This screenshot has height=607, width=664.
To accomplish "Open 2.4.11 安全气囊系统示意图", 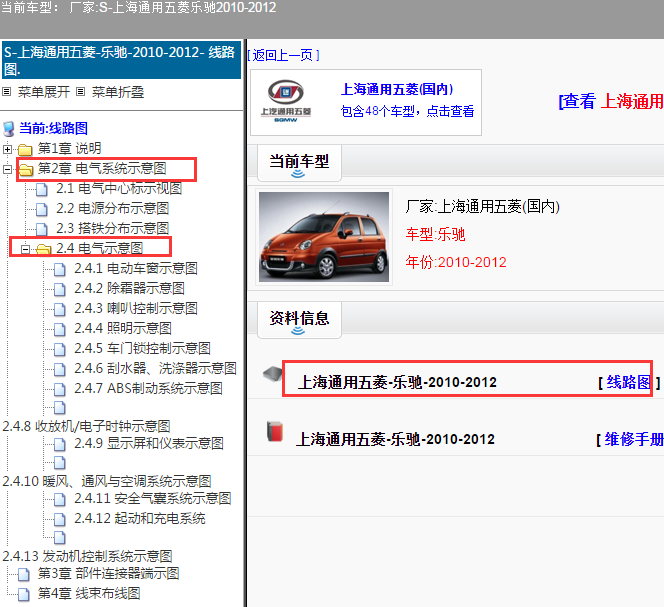I will pyautogui.click(x=153, y=498).
